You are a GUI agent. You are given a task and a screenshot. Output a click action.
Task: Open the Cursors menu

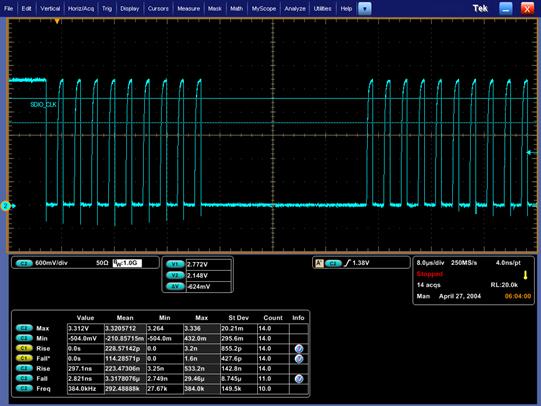[158, 8]
